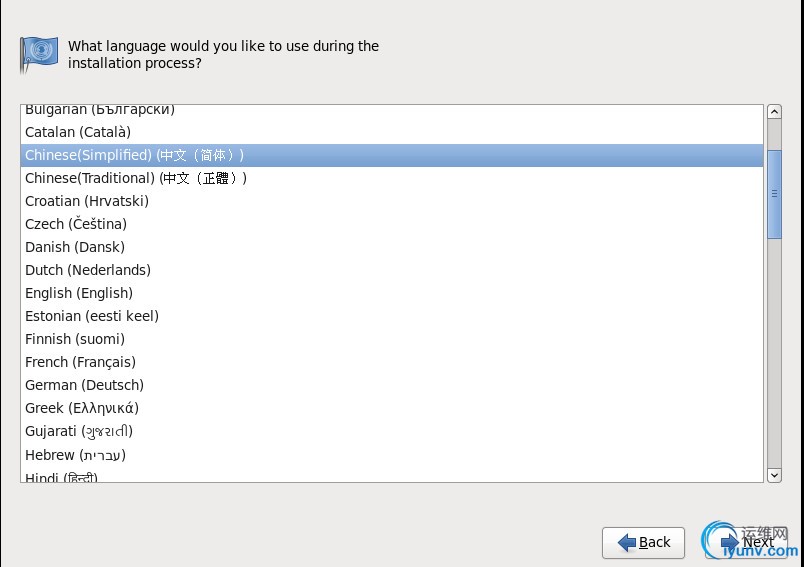Image resolution: width=804 pixels, height=567 pixels.
Task: Select Chinese(Traditional) in the list
Action: coord(135,178)
